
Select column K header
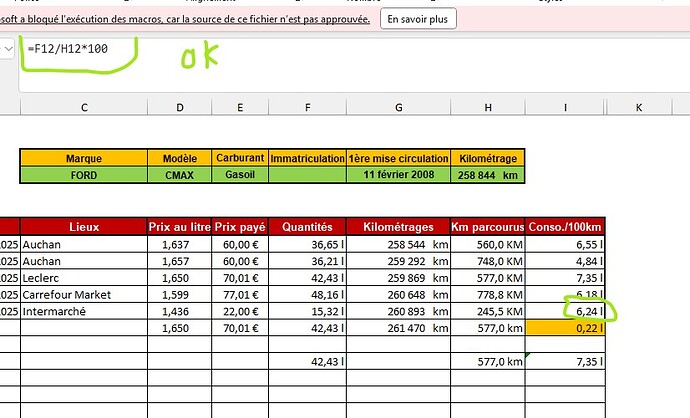(x=639, y=108)
